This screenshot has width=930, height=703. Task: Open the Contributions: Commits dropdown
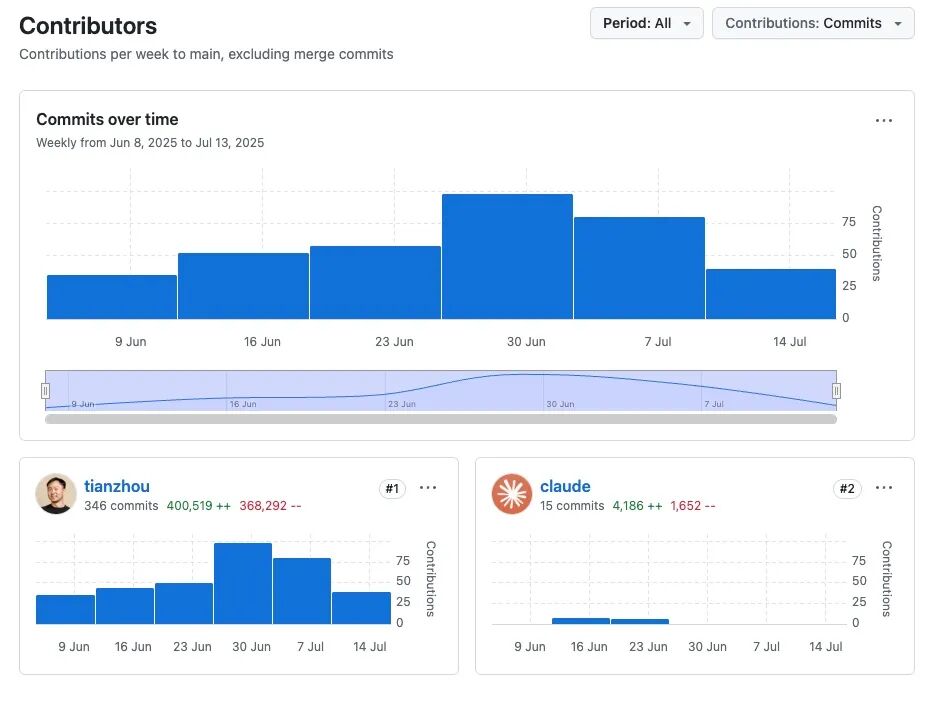[x=813, y=23]
